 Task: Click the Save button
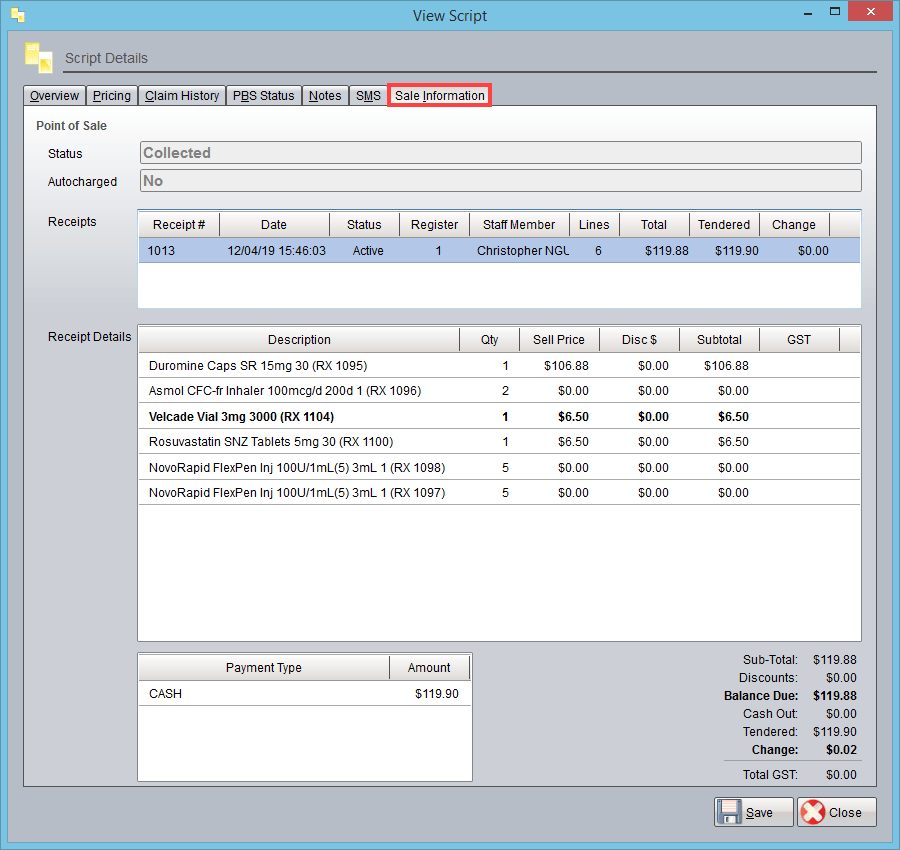(753, 811)
